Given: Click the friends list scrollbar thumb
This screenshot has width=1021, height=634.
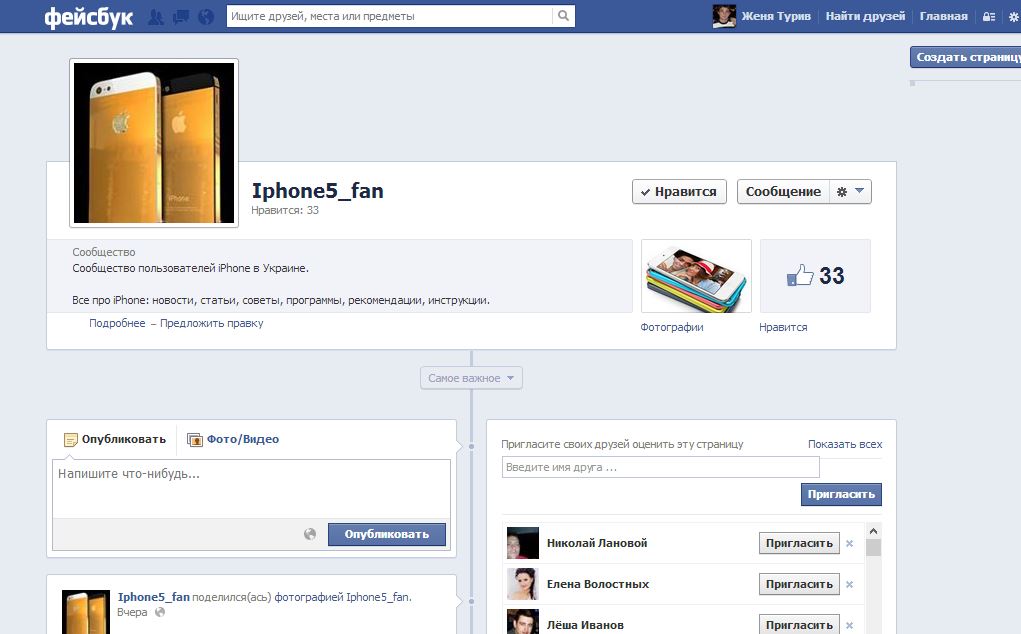Looking at the screenshot, I should point(873,547).
